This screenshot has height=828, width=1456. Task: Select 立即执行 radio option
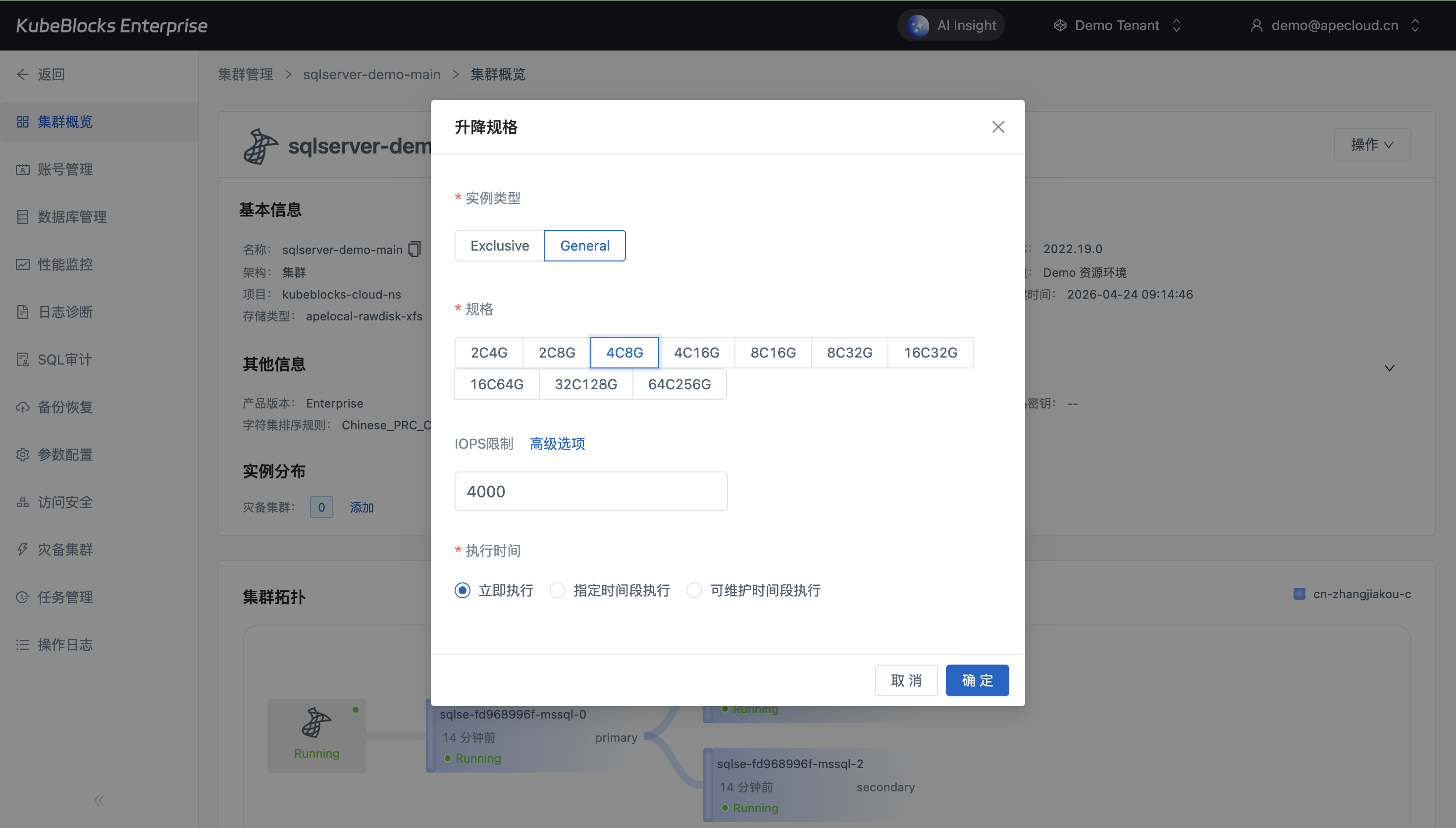(462, 590)
